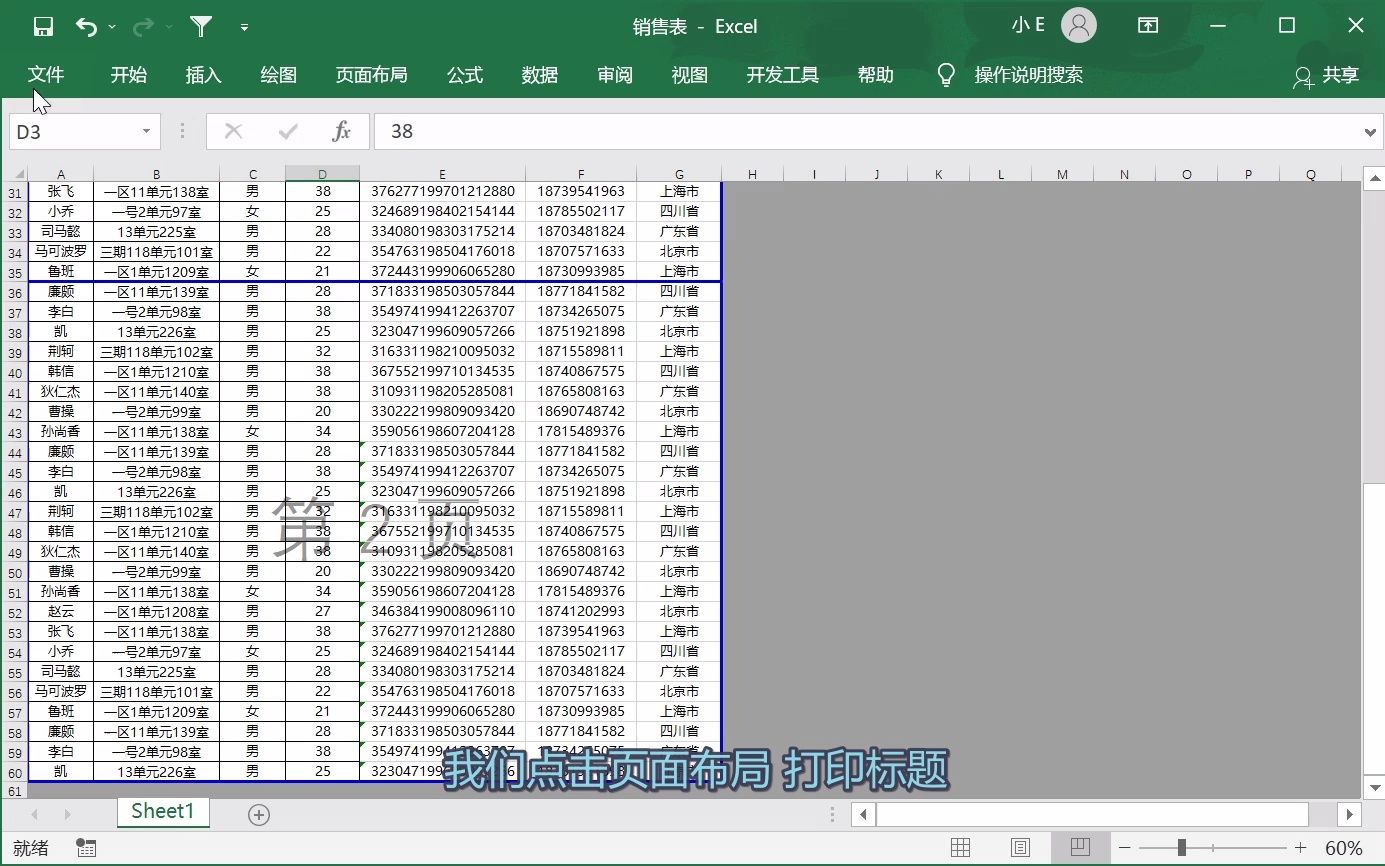The width and height of the screenshot is (1385, 866).
Task: Open the 帮助 ribbon tab
Action: (876, 75)
